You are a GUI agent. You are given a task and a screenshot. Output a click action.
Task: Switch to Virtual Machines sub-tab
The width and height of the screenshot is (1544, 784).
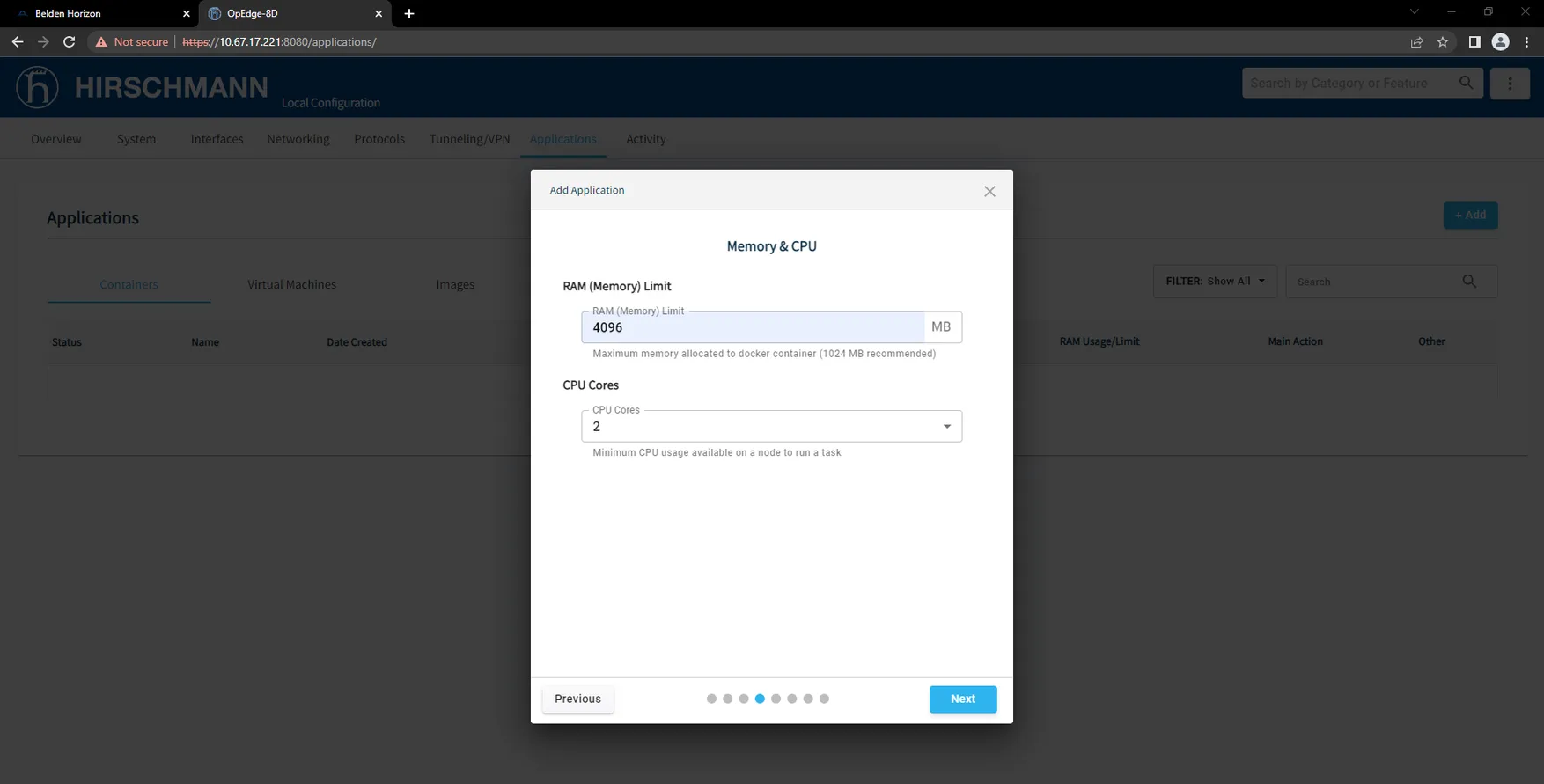click(x=291, y=284)
